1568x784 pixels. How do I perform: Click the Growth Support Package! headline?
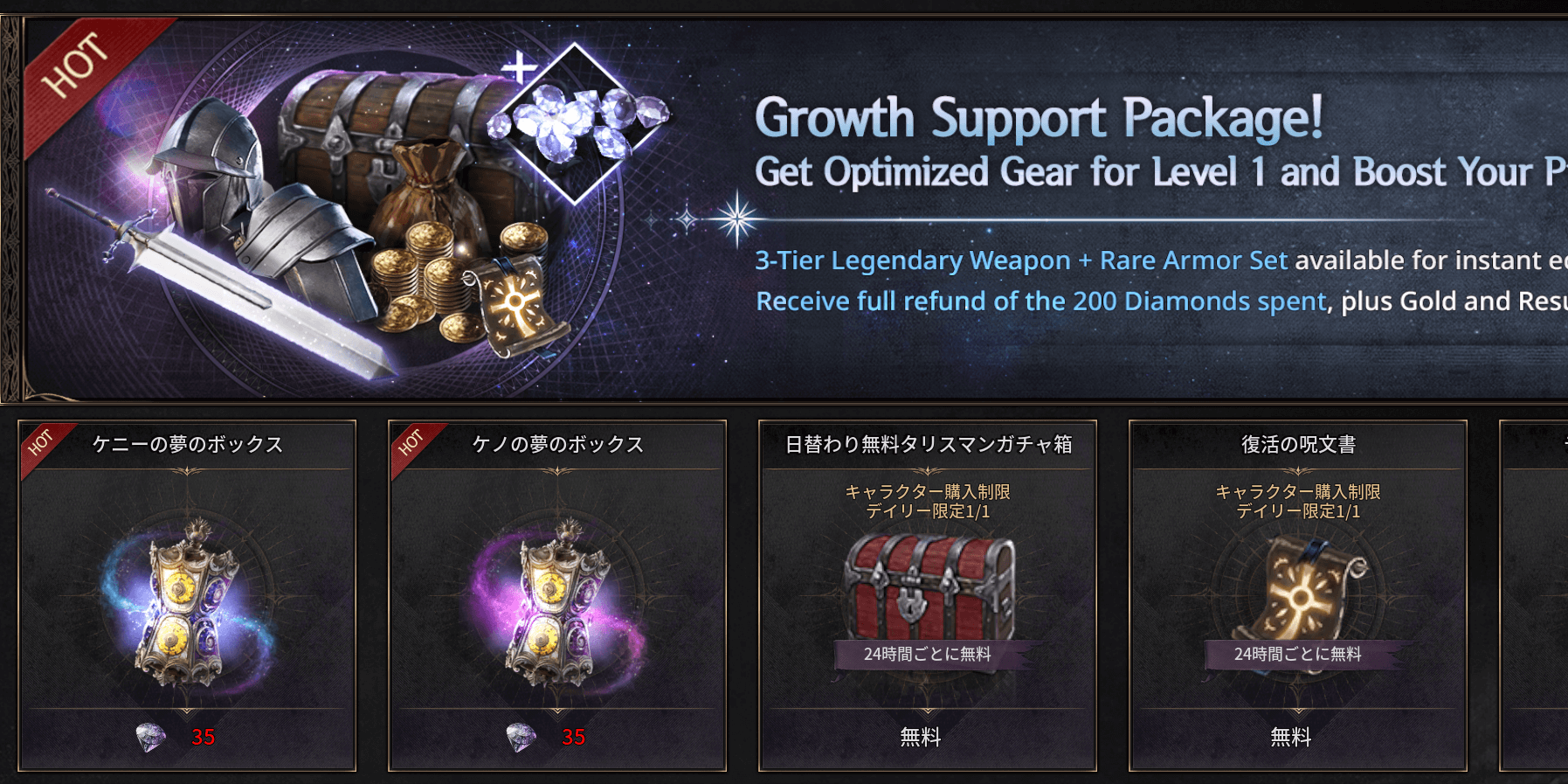[x=1039, y=118]
